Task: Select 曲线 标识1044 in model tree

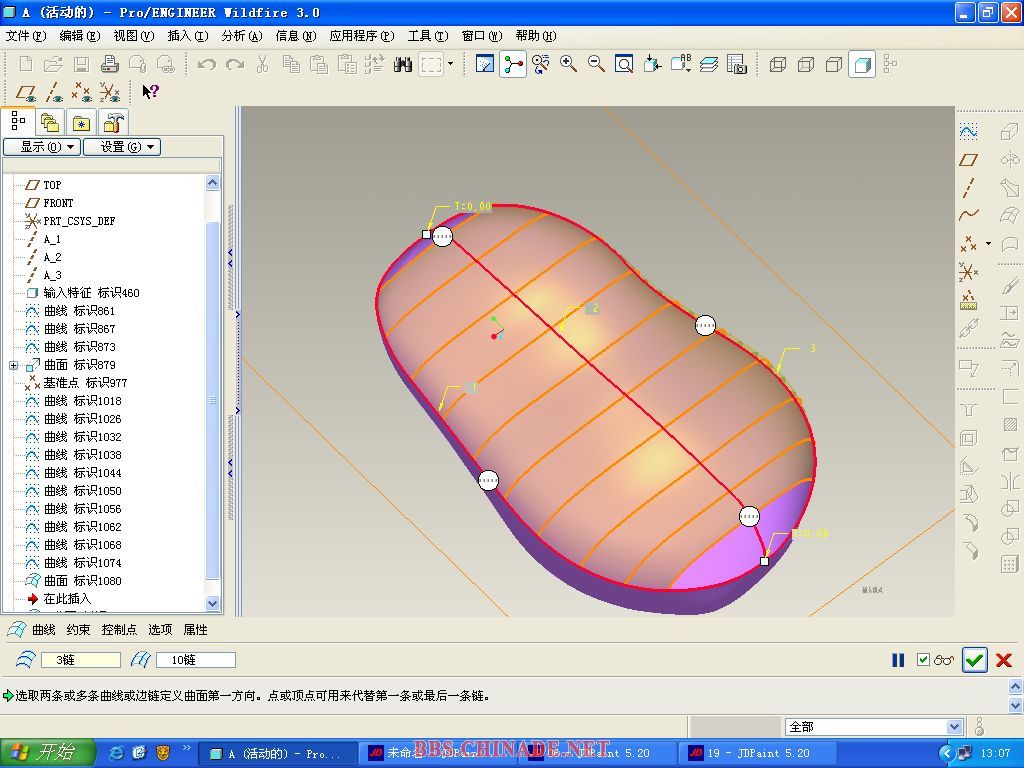Action: pos(82,473)
